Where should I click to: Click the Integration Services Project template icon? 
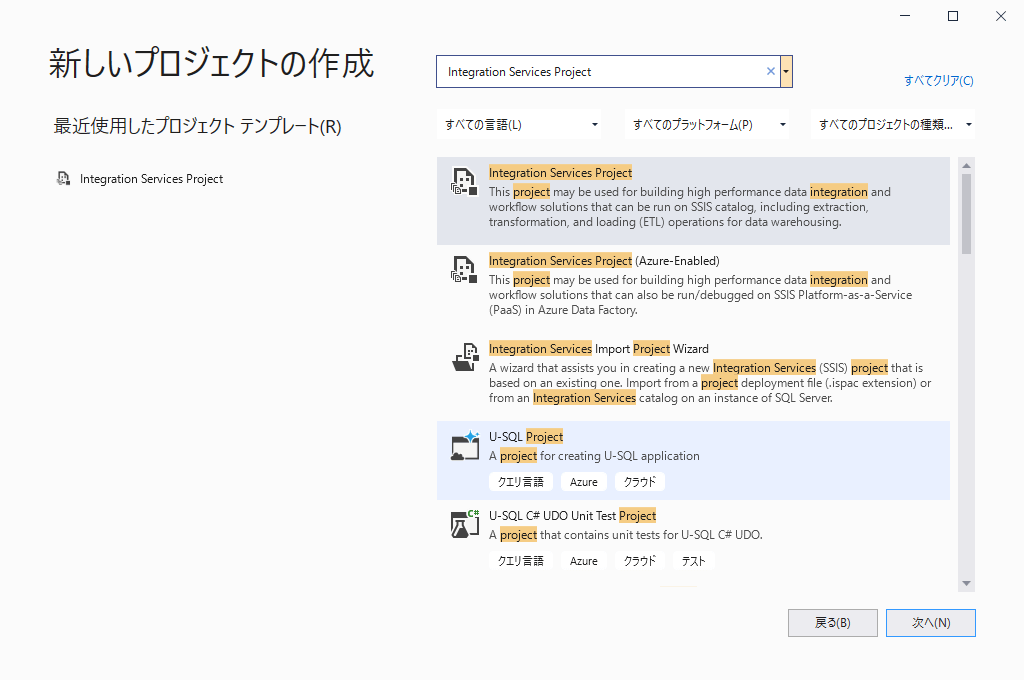462,180
